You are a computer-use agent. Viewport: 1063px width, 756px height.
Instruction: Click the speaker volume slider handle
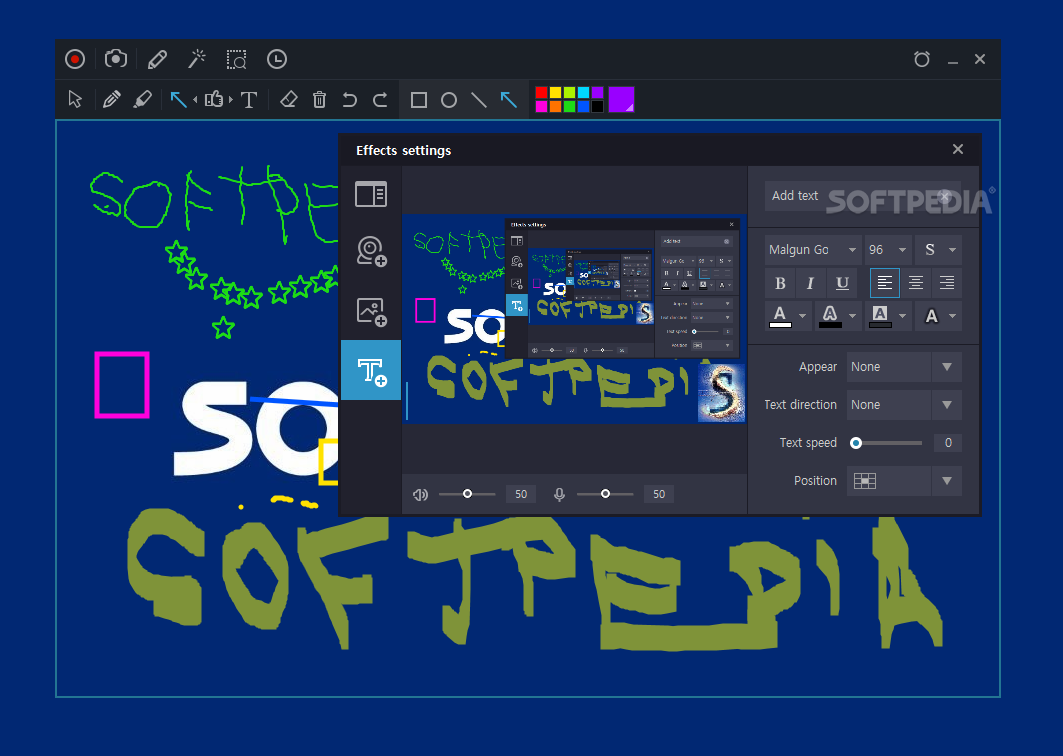click(467, 494)
